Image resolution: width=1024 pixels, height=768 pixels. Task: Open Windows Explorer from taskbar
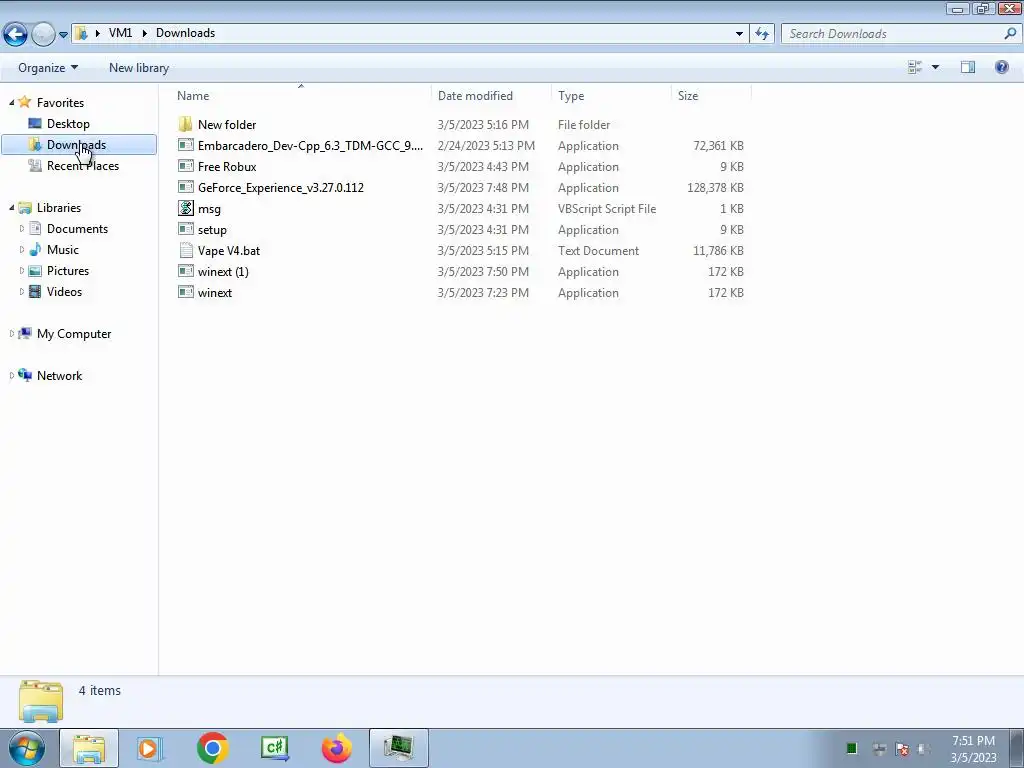click(x=89, y=748)
